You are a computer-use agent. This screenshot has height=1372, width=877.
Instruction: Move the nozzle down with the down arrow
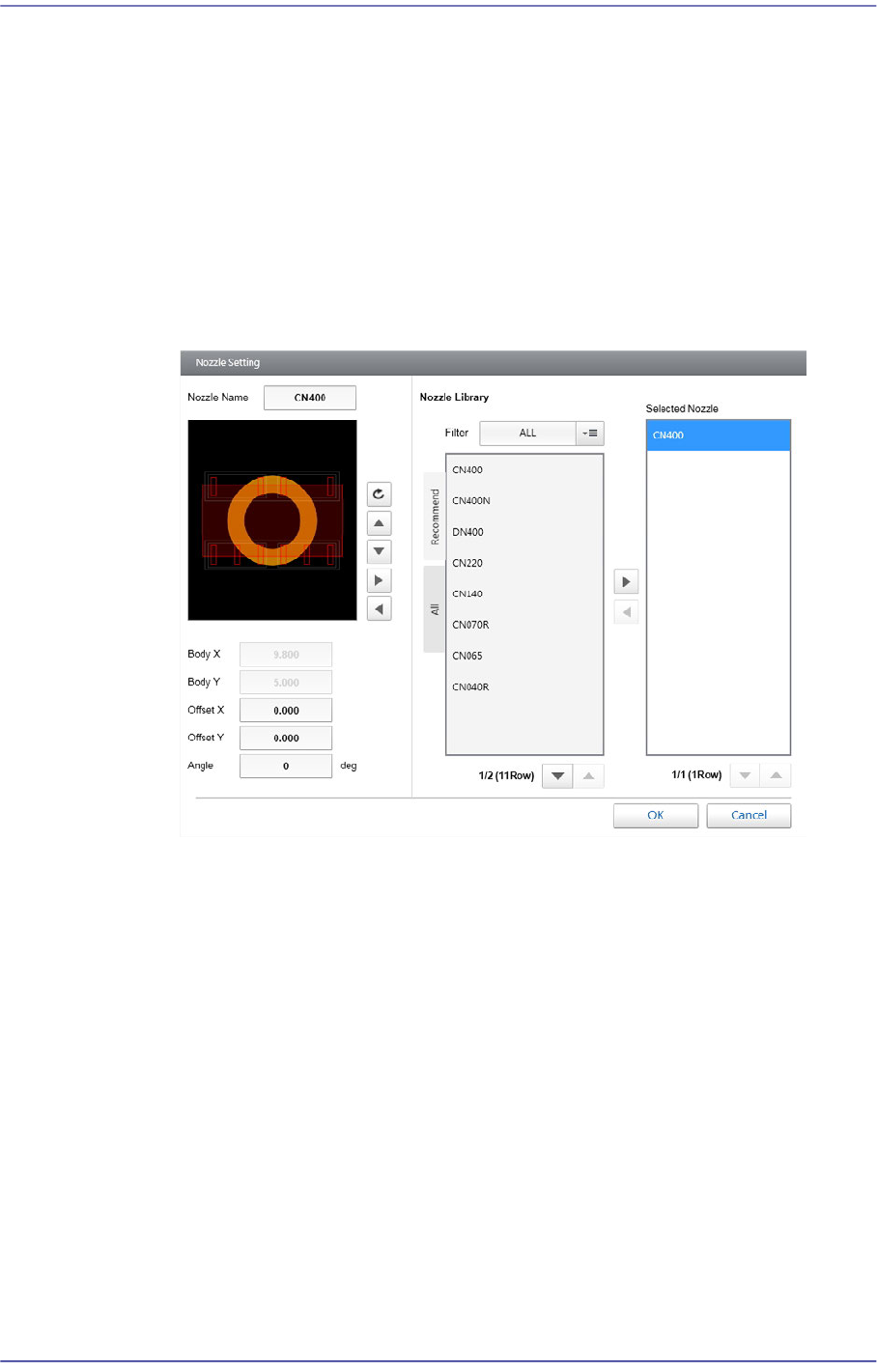pyautogui.click(x=379, y=552)
